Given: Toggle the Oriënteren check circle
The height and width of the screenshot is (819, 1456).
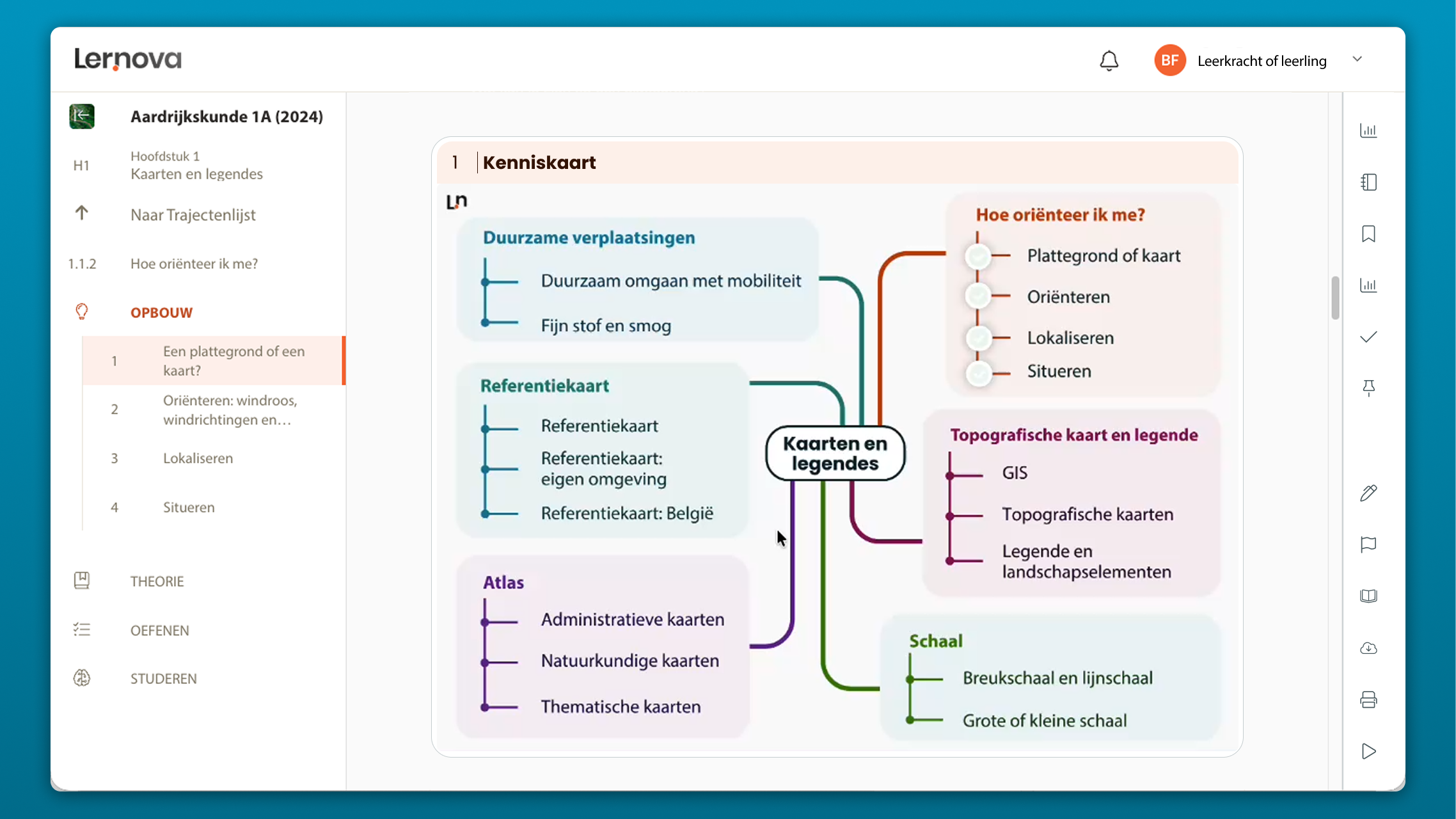Looking at the screenshot, I should (x=978, y=296).
